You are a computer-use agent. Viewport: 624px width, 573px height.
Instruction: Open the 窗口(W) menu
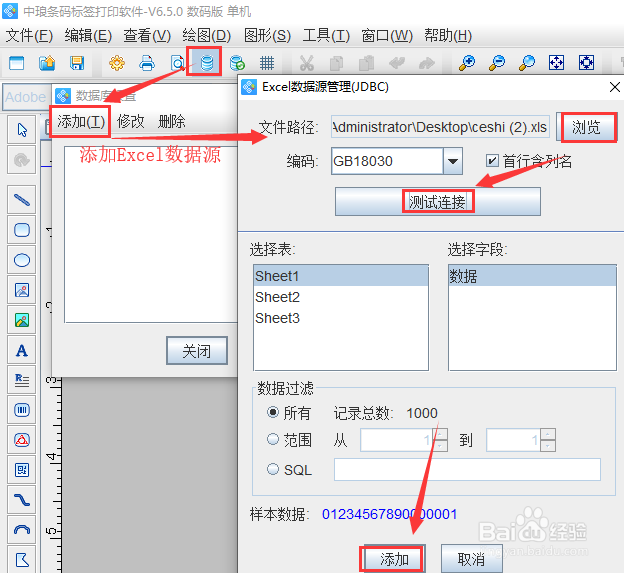[387, 36]
